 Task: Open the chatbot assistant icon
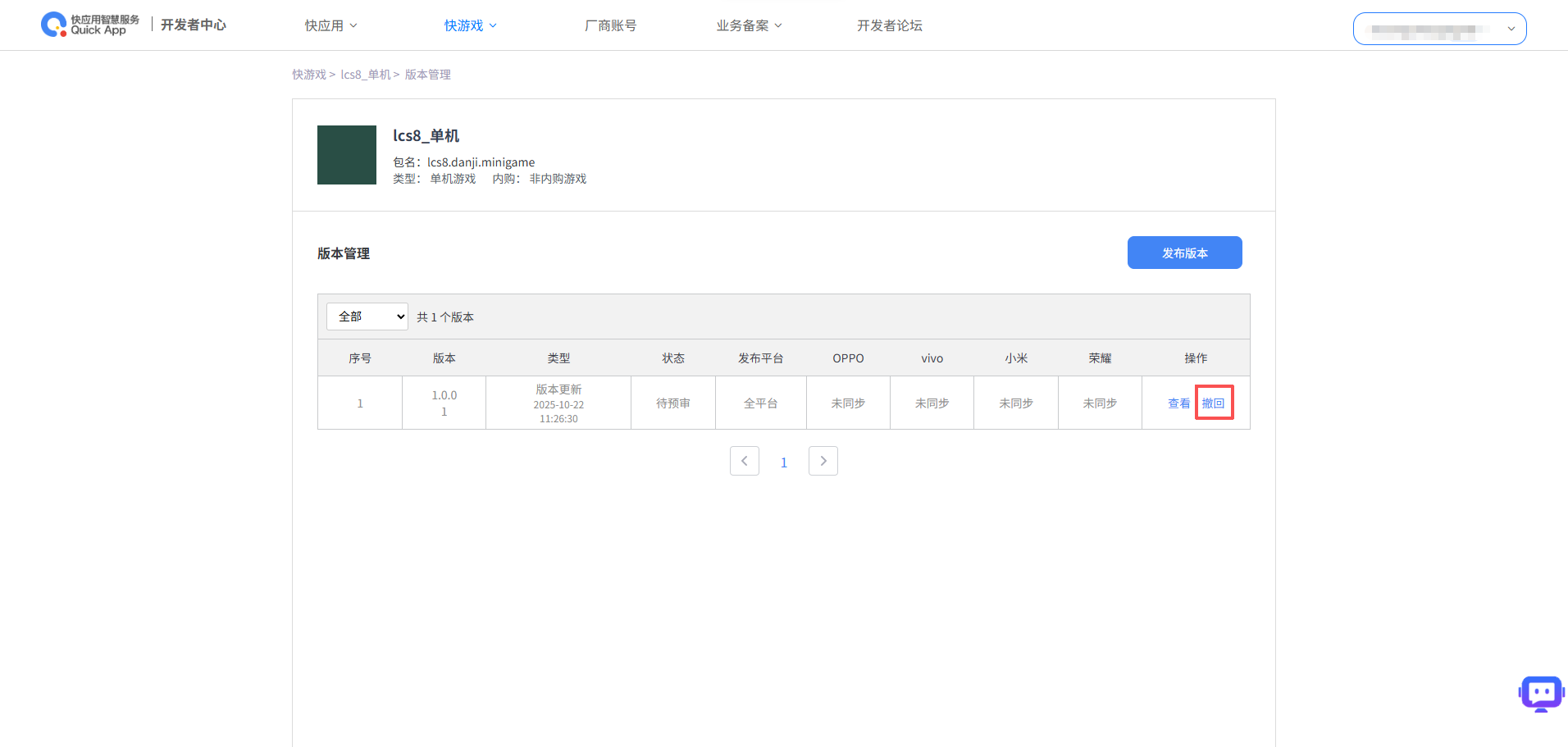click(x=1541, y=694)
